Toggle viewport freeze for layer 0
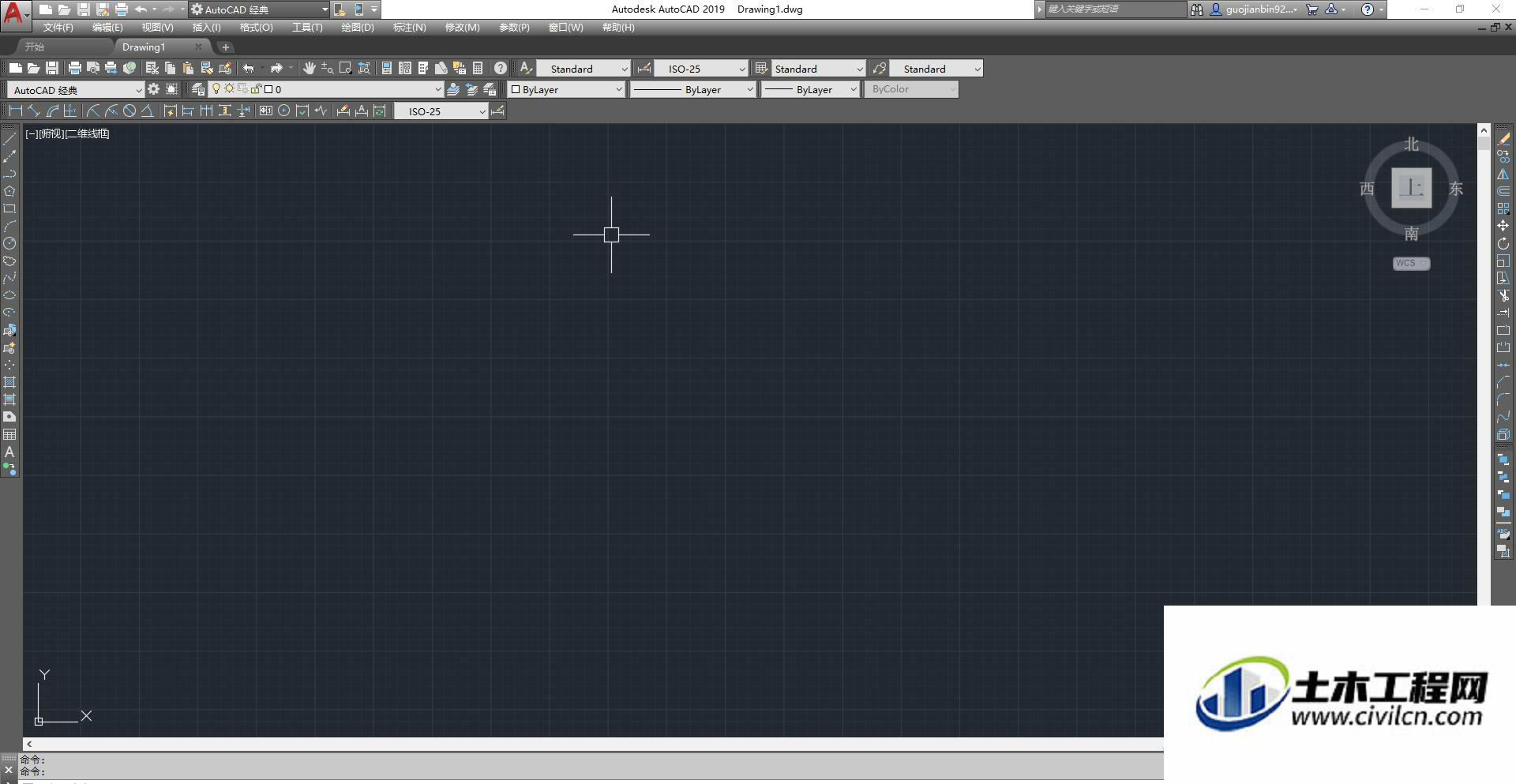This screenshot has height=784, width=1516. point(242,89)
